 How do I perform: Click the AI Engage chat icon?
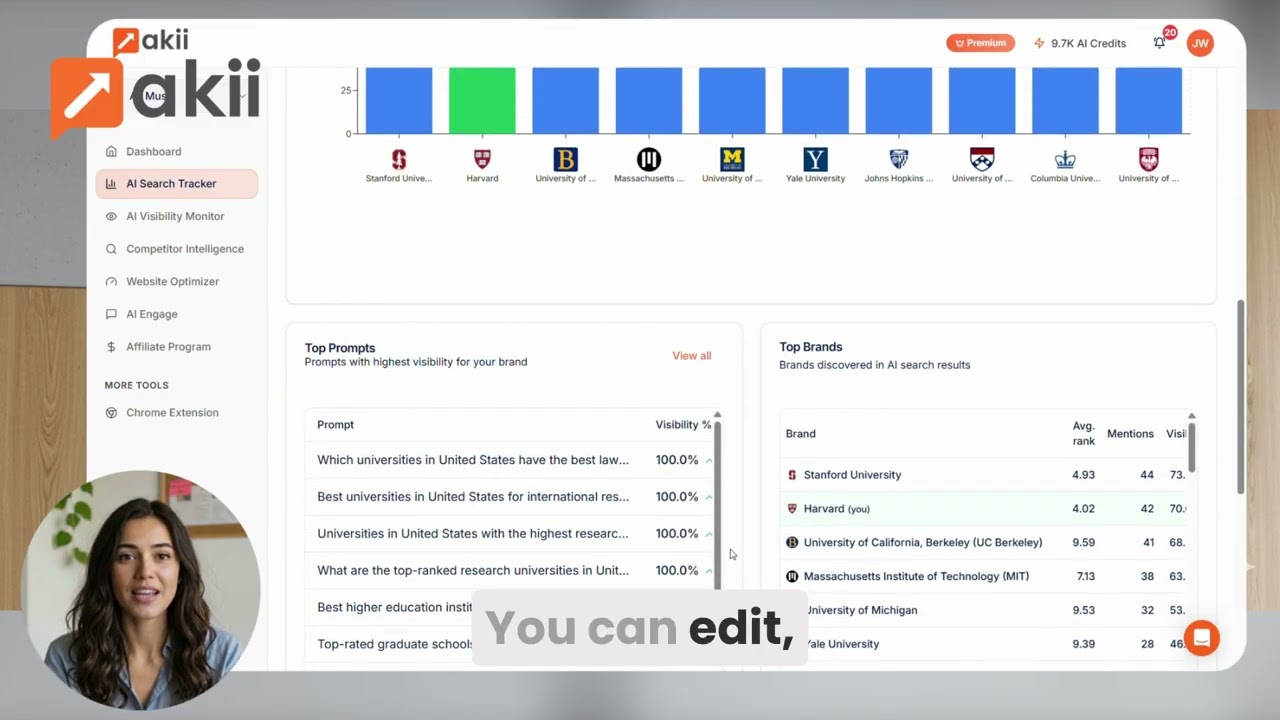pyautogui.click(x=111, y=314)
